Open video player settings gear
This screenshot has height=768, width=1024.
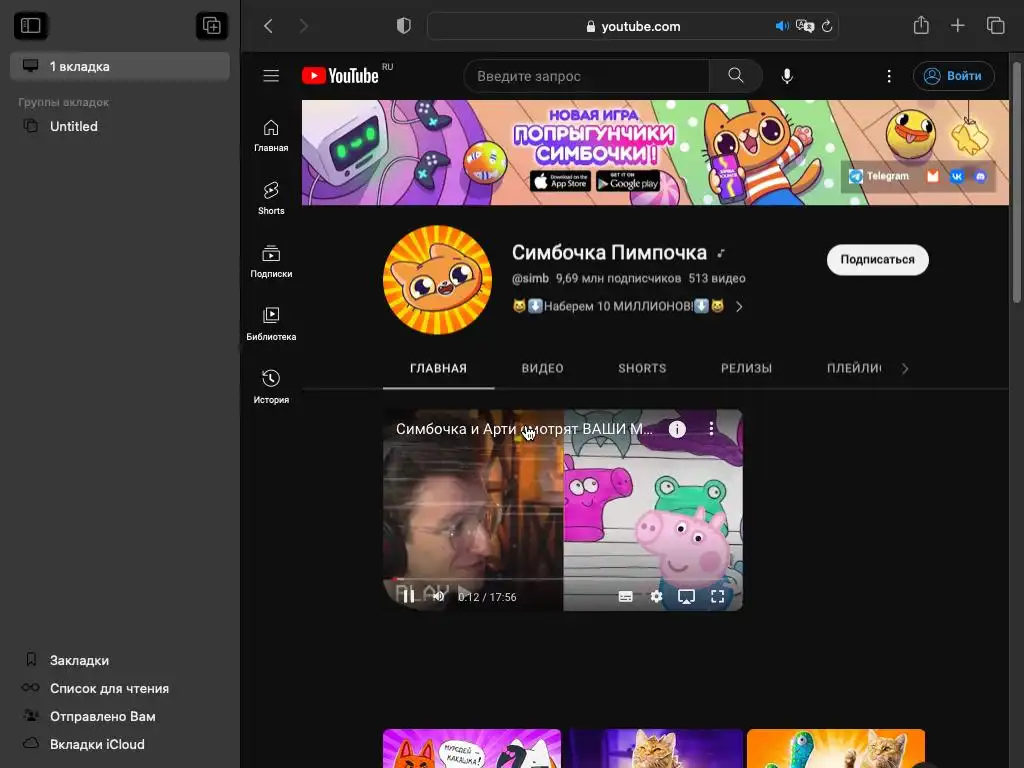[x=656, y=596]
